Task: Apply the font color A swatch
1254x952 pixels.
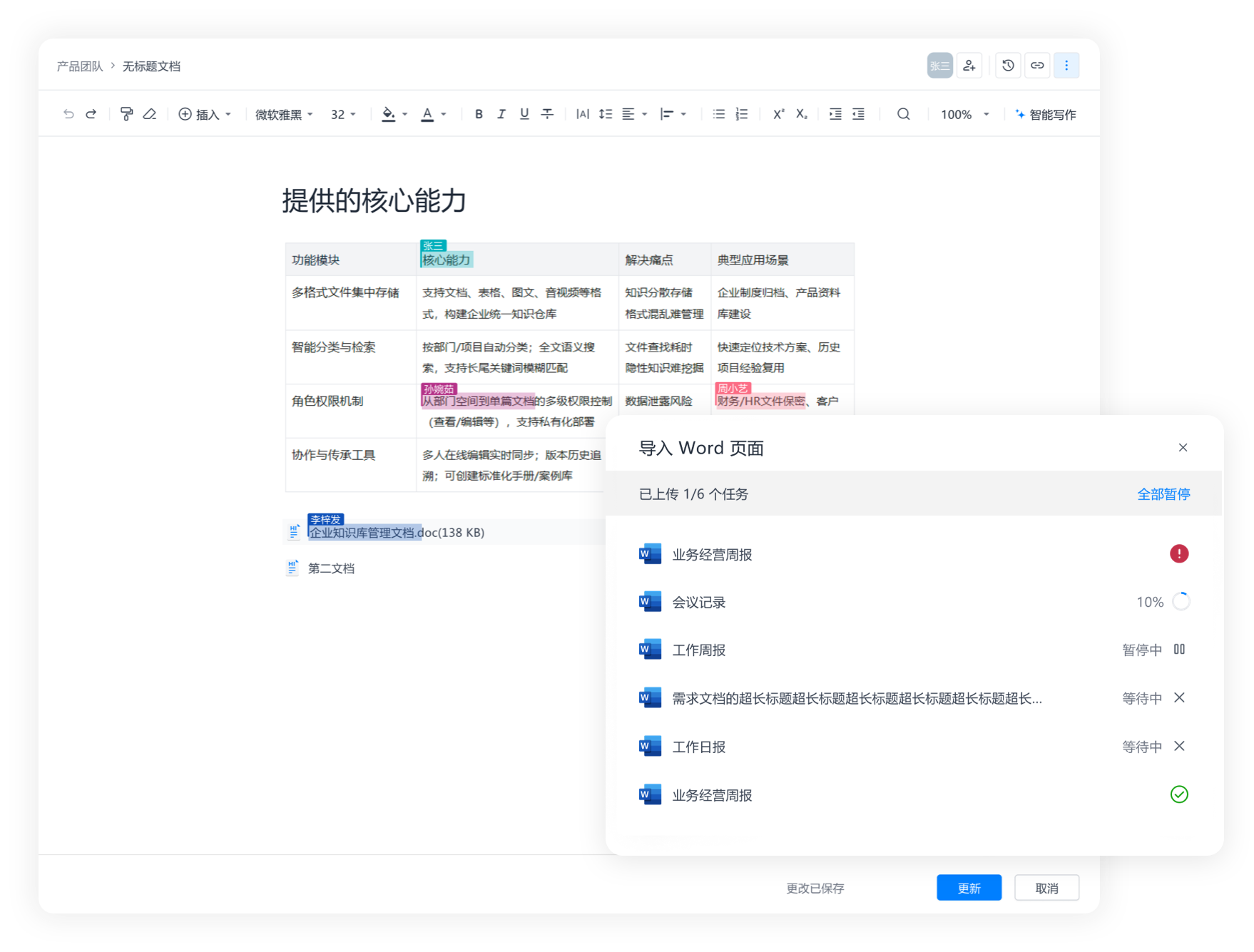Action: tap(427, 114)
